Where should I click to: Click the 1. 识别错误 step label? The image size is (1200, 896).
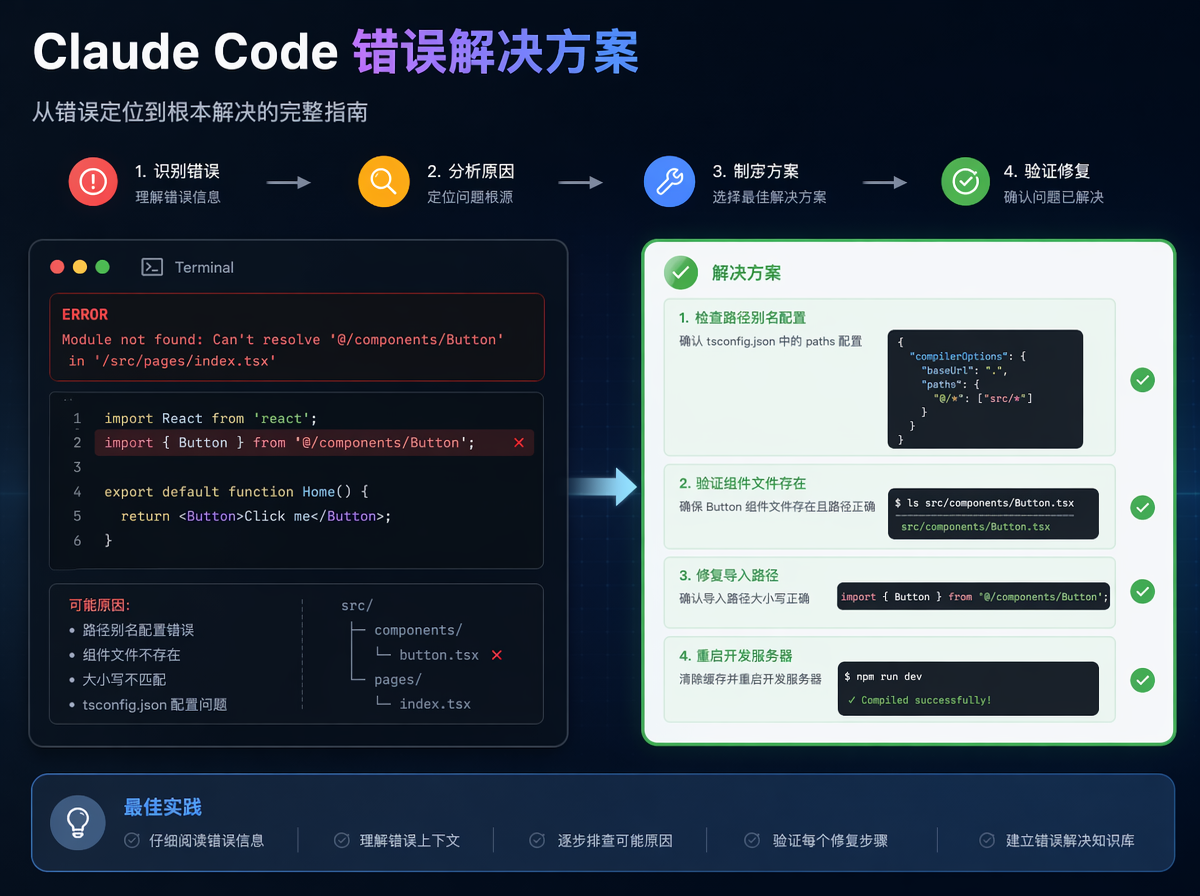coord(177,172)
